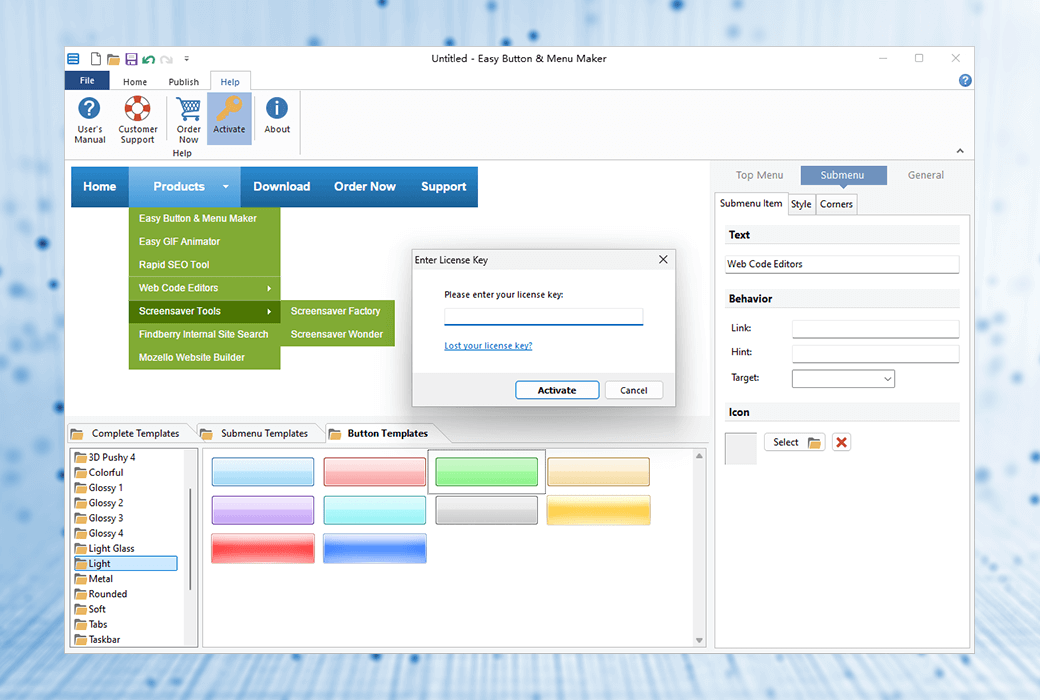Select Screensaver Factory submenu item
The image size is (1040, 700).
click(x=338, y=311)
